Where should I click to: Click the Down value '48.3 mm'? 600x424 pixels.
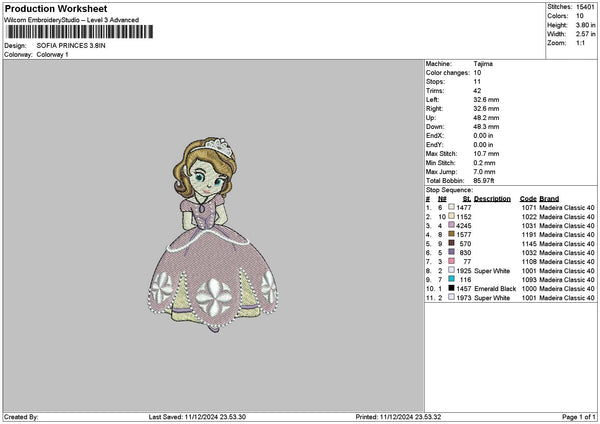click(x=486, y=127)
